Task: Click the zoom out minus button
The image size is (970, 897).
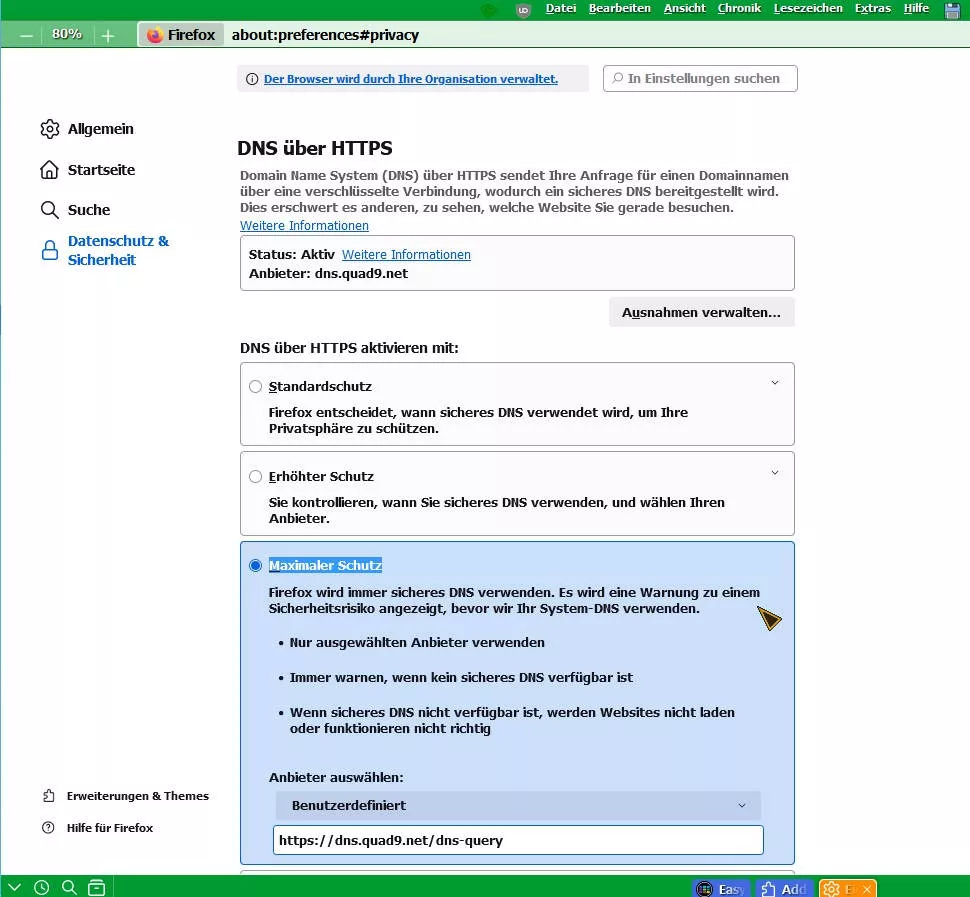Action: click(27, 36)
